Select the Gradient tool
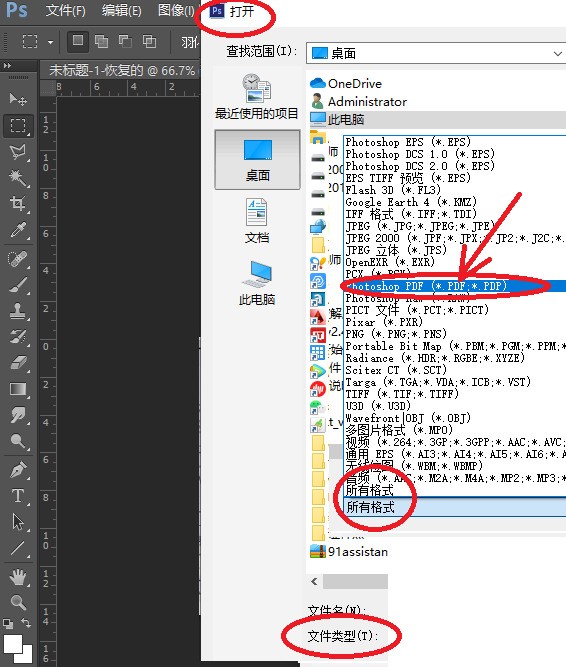Screen dimensions: 566x667 17,389
